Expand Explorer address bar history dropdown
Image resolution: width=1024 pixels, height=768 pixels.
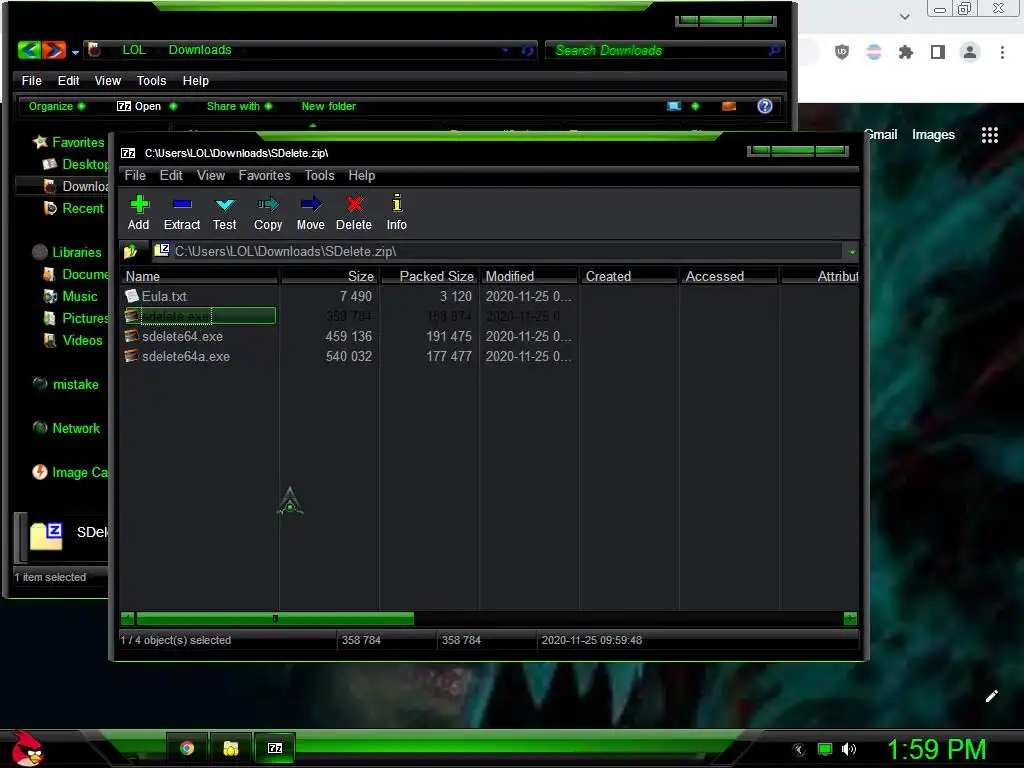coord(505,50)
